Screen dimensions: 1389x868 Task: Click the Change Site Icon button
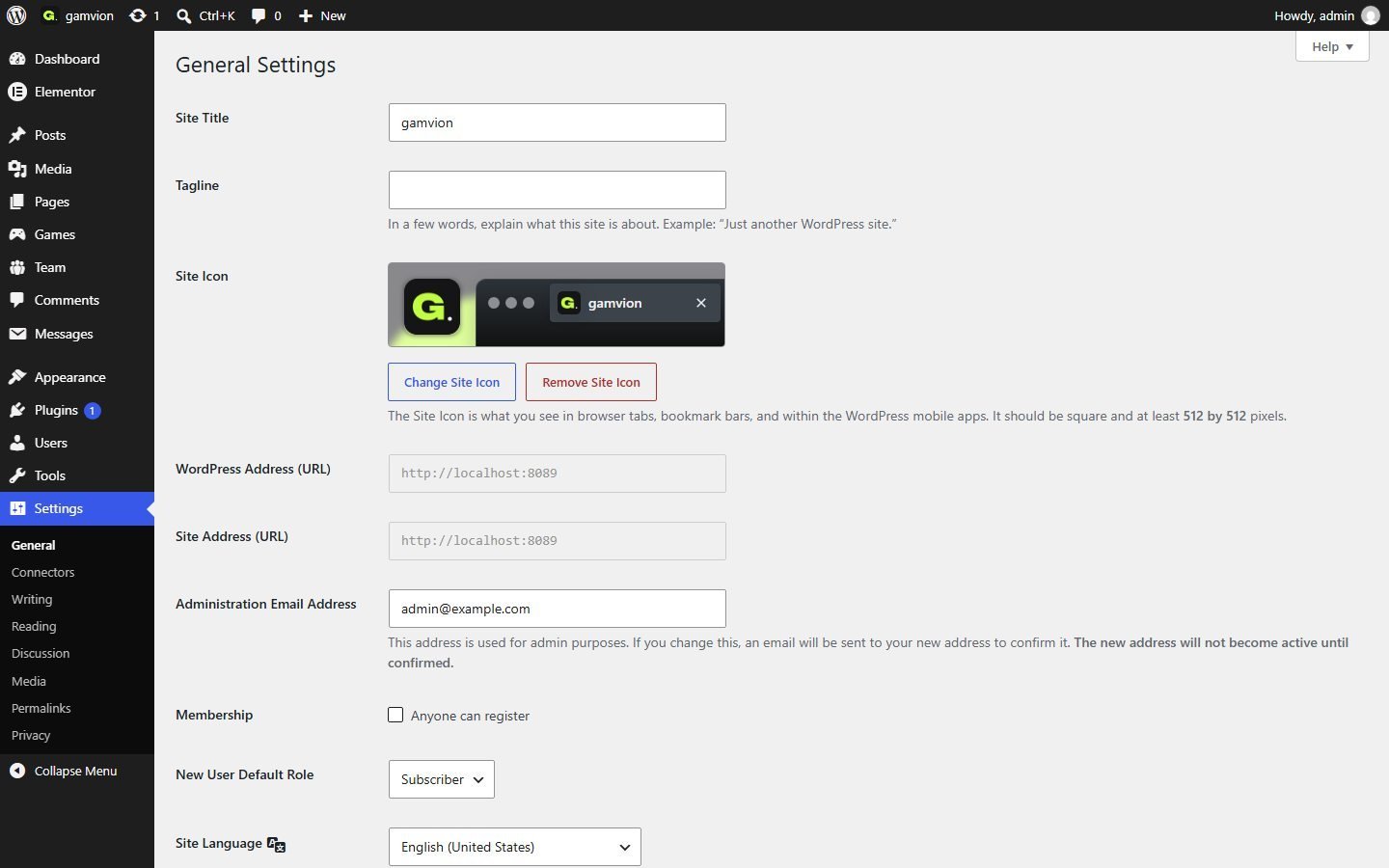[451, 382]
